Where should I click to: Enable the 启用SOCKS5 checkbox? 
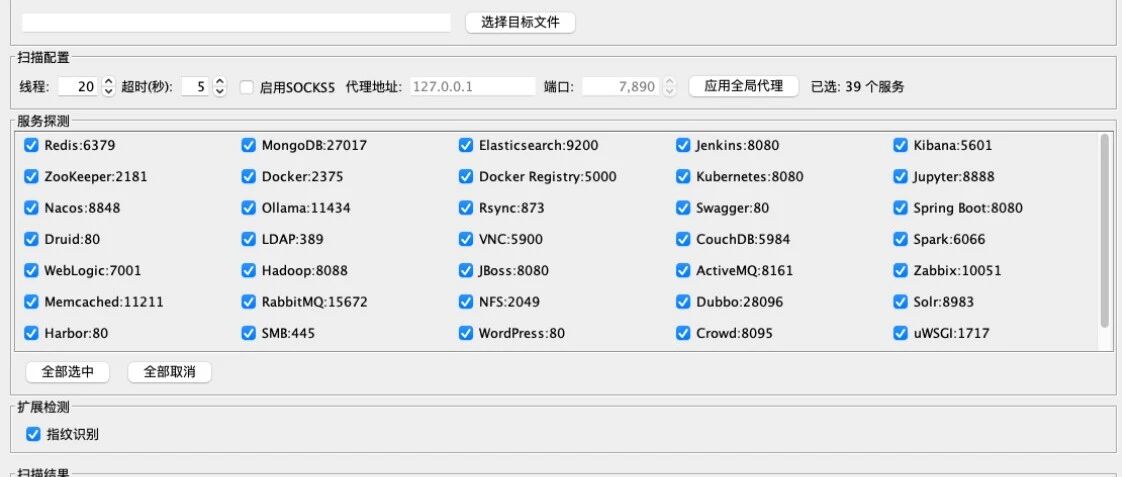(x=247, y=87)
